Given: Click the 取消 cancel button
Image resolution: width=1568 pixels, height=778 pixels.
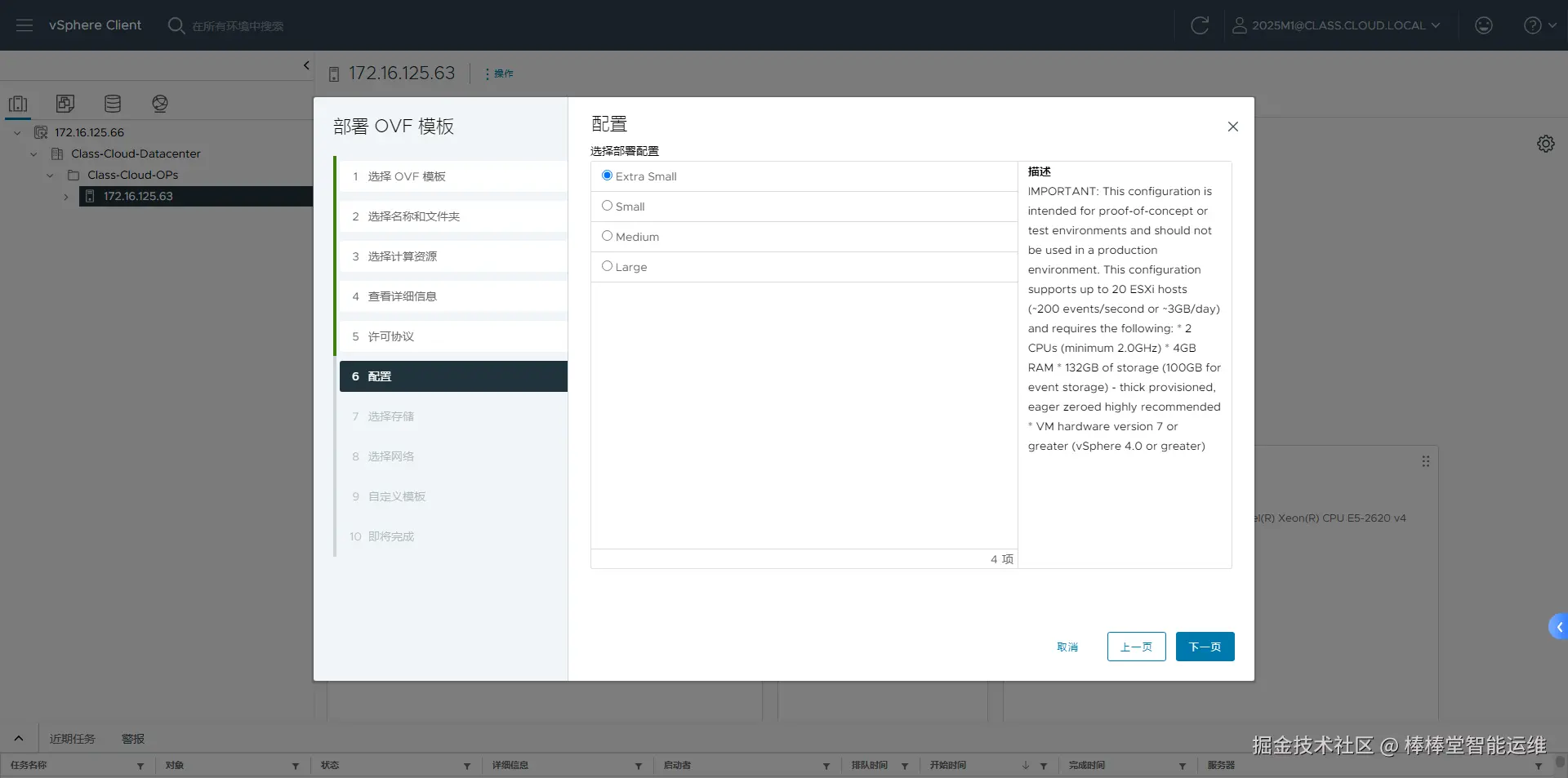Looking at the screenshot, I should click(x=1067, y=647).
